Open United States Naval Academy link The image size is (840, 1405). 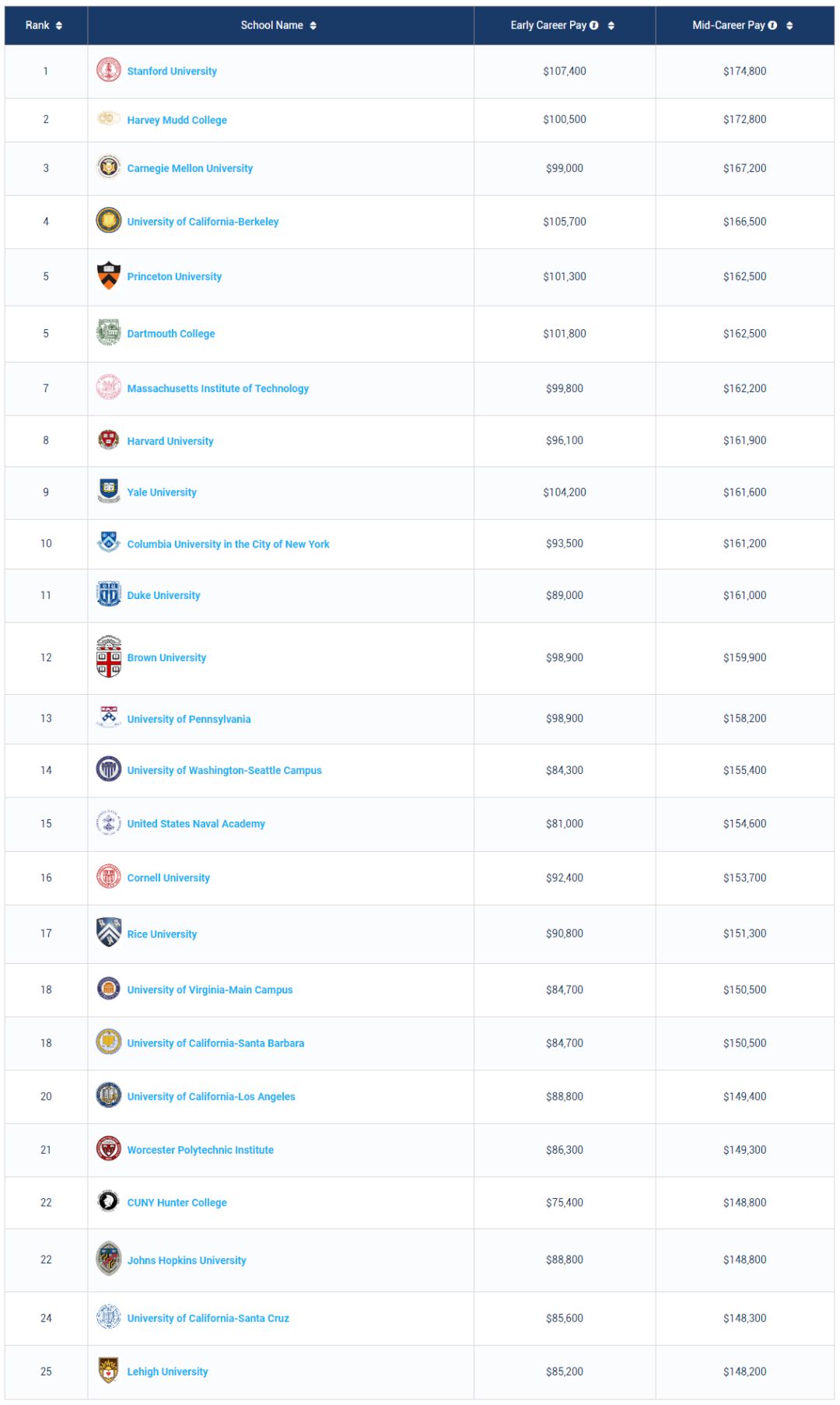pyautogui.click(x=196, y=823)
